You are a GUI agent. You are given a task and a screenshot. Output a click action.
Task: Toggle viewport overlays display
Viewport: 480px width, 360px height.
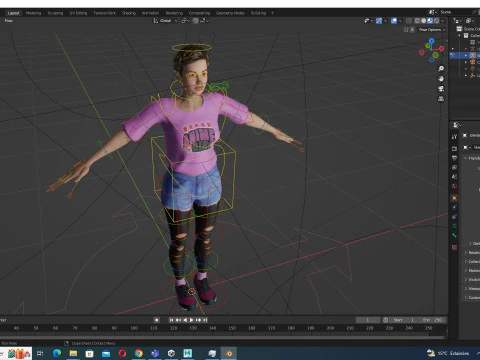[x=394, y=21]
